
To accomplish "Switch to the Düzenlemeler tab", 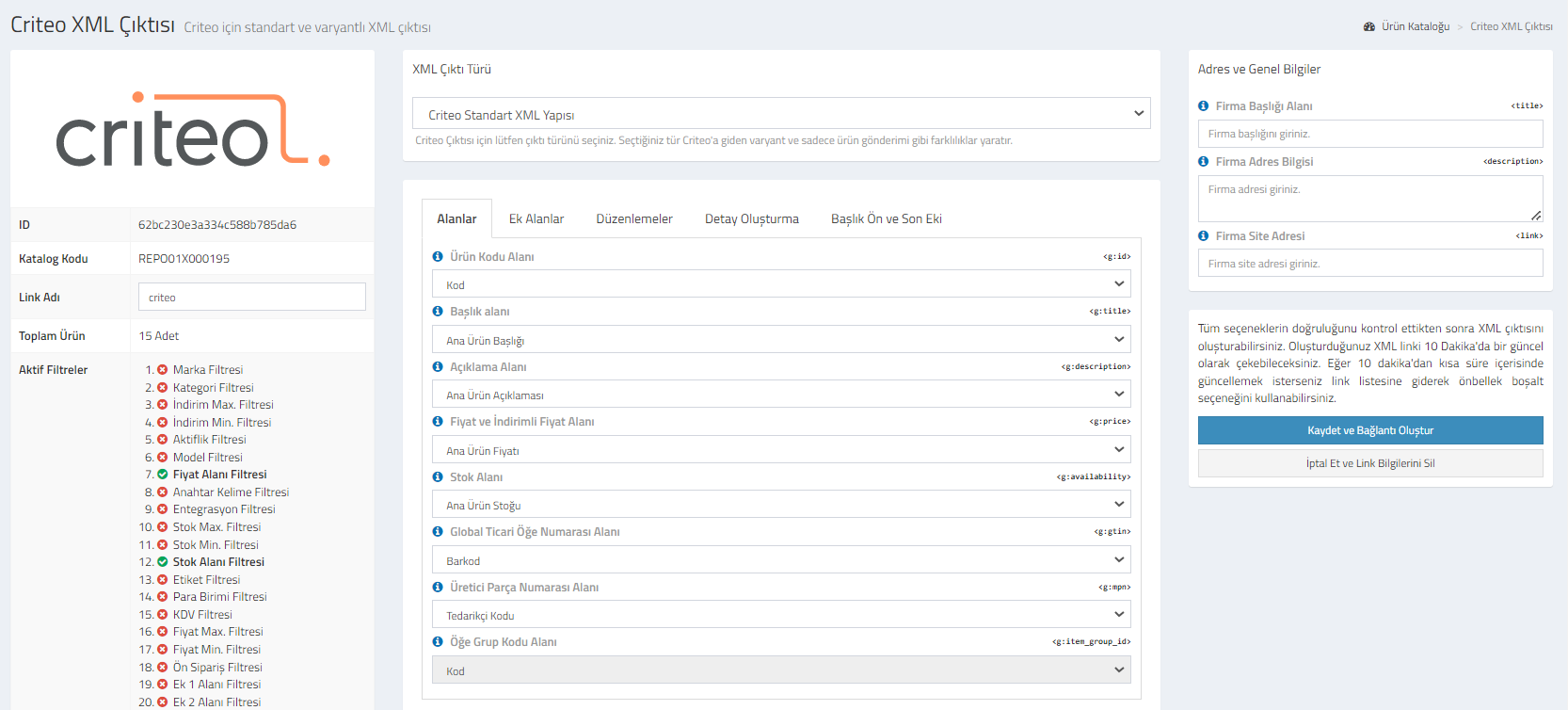I will click(x=634, y=218).
